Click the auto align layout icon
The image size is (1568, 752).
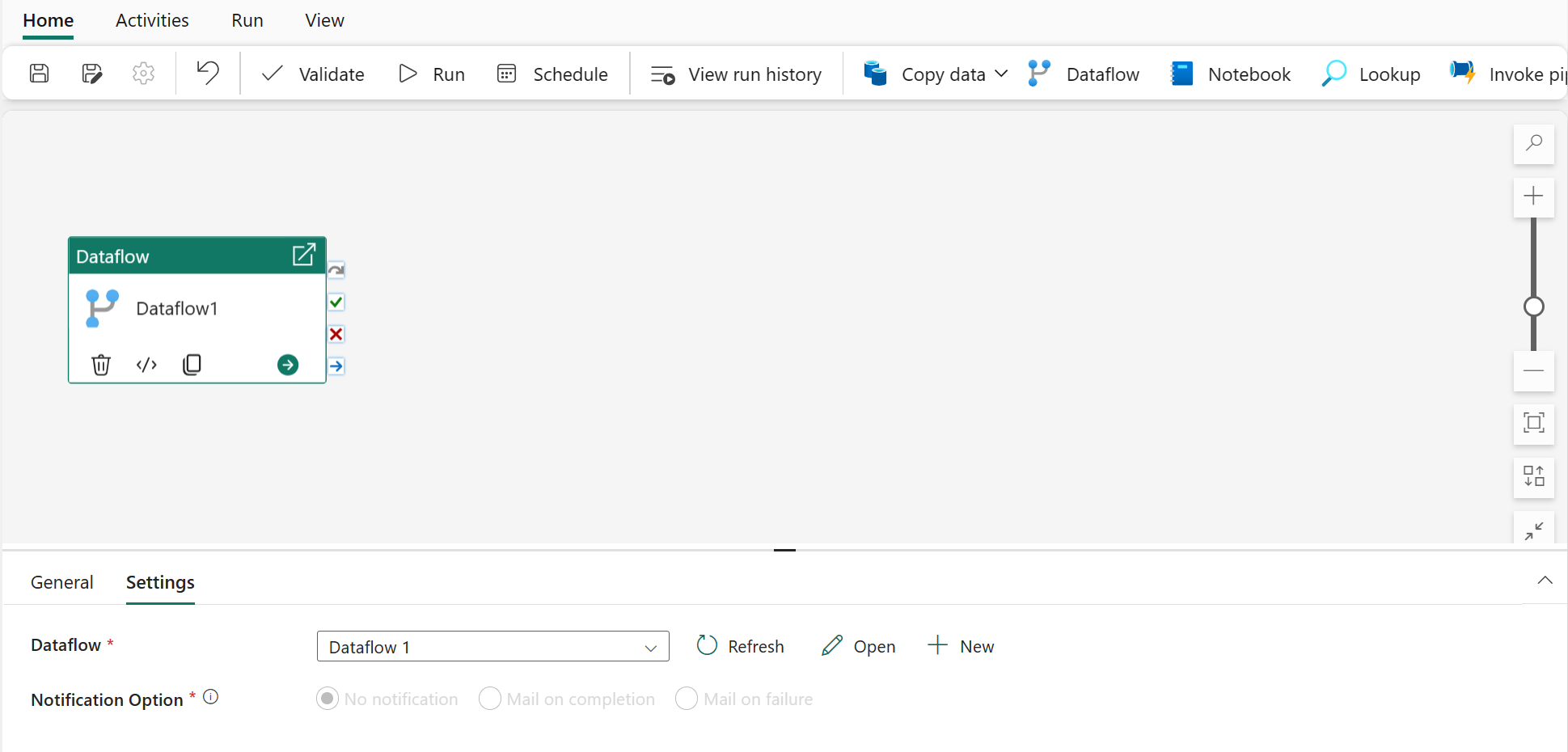tap(1533, 476)
